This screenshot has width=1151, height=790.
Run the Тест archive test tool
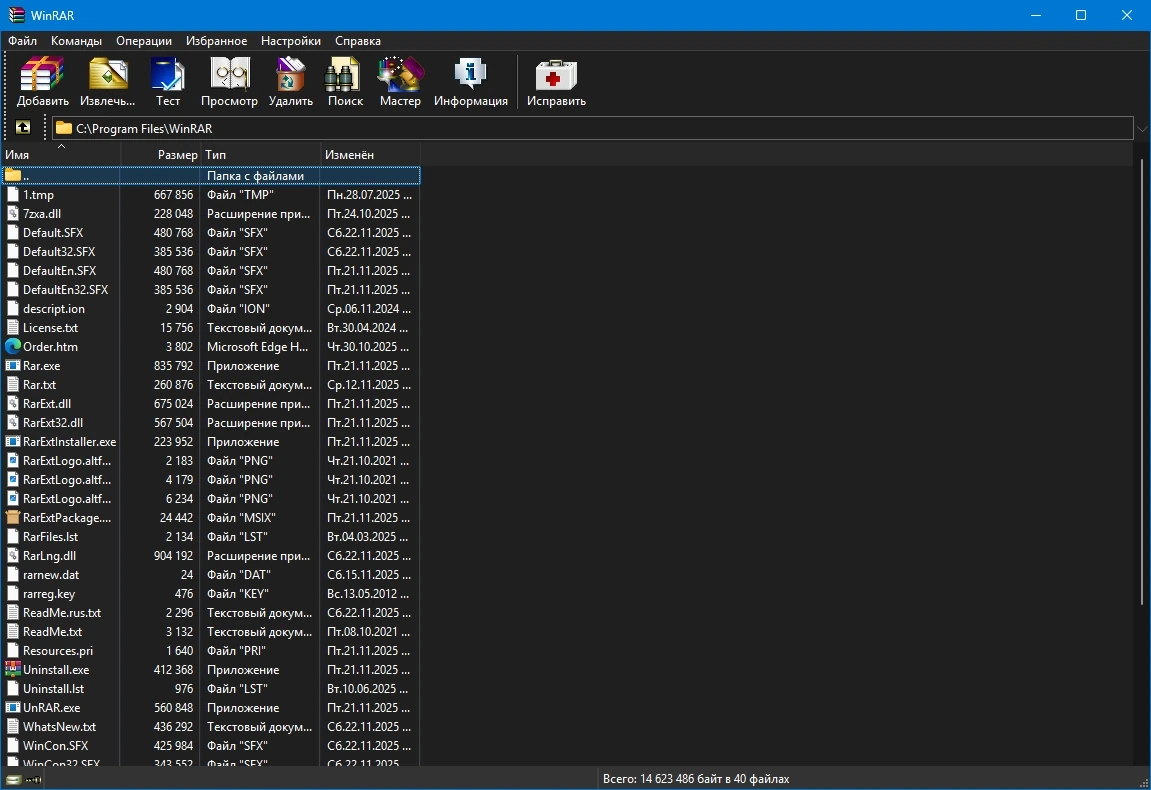(167, 81)
